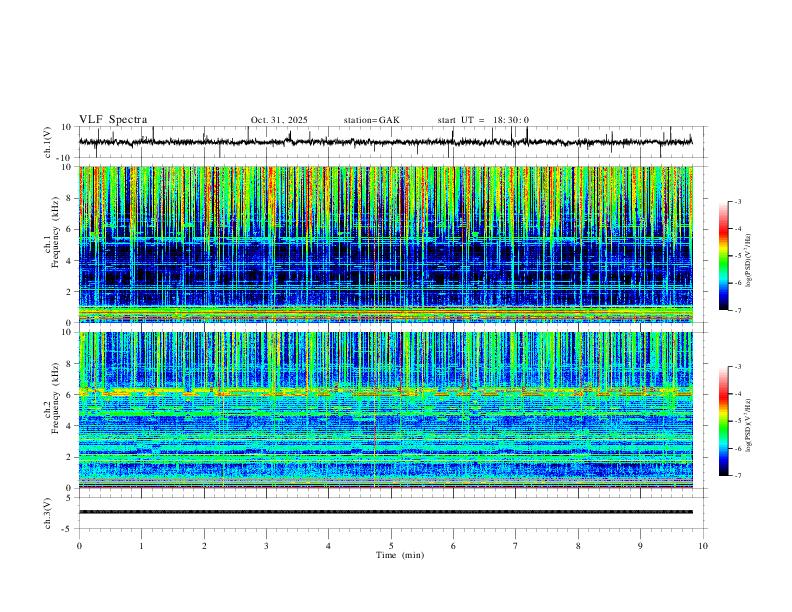Image resolution: width=792 pixels, height=612 pixels.
Task: Click the "-5" label on ch.2 color bar
Action: click(737, 421)
